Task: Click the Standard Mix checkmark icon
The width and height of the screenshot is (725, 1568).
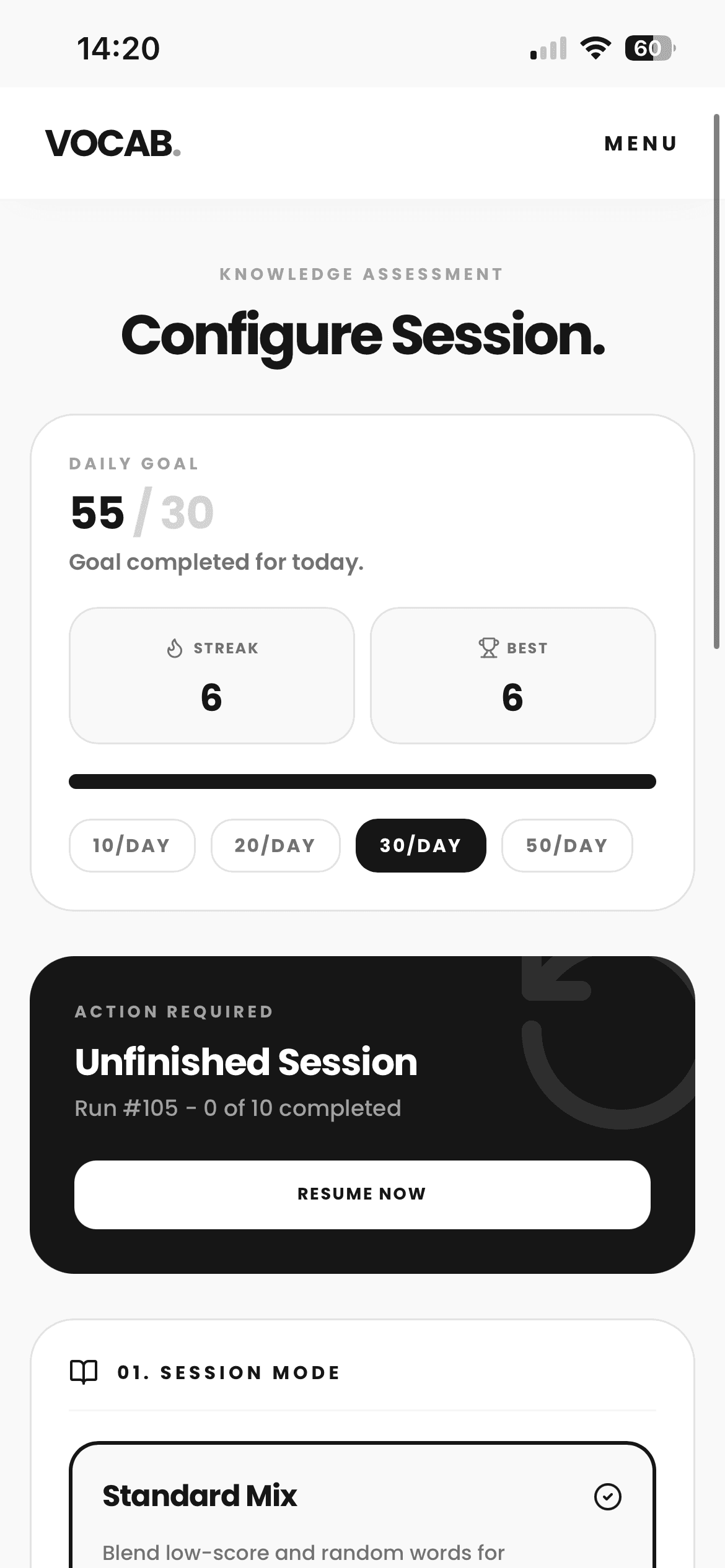Action: [x=607, y=1496]
